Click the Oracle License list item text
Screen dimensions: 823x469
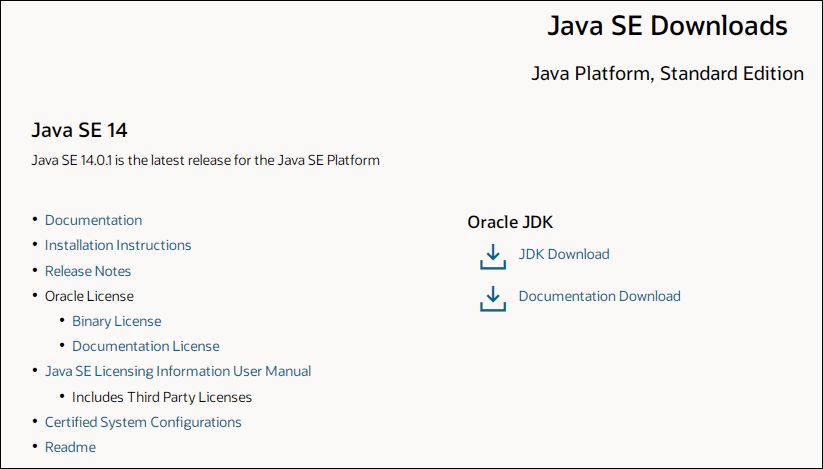click(x=89, y=296)
